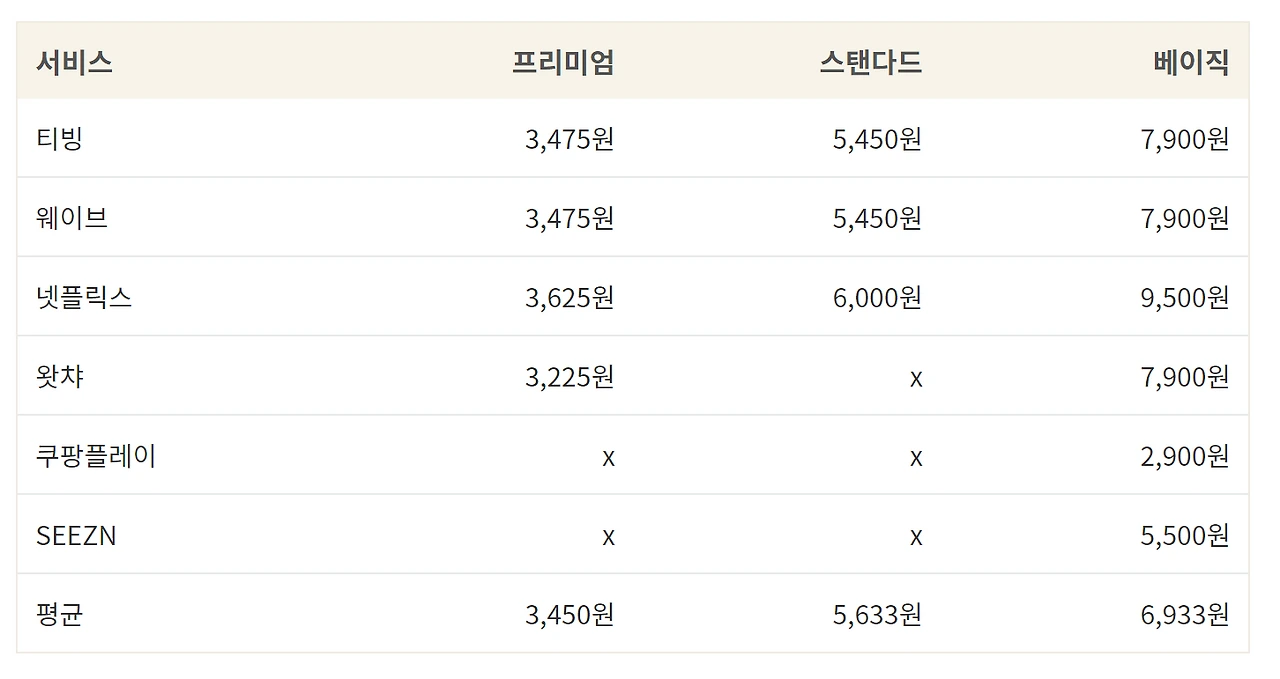Click 넷플릭스 standard price 6,000원
Image resolution: width=1280 pixels, height=679 pixels.
(x=877, y=297)
